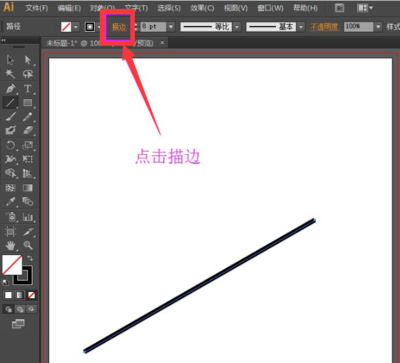Open the 帮助(H) menu
Image resolution: width=400 pixels, height=363 pixels.
[305, 8]
